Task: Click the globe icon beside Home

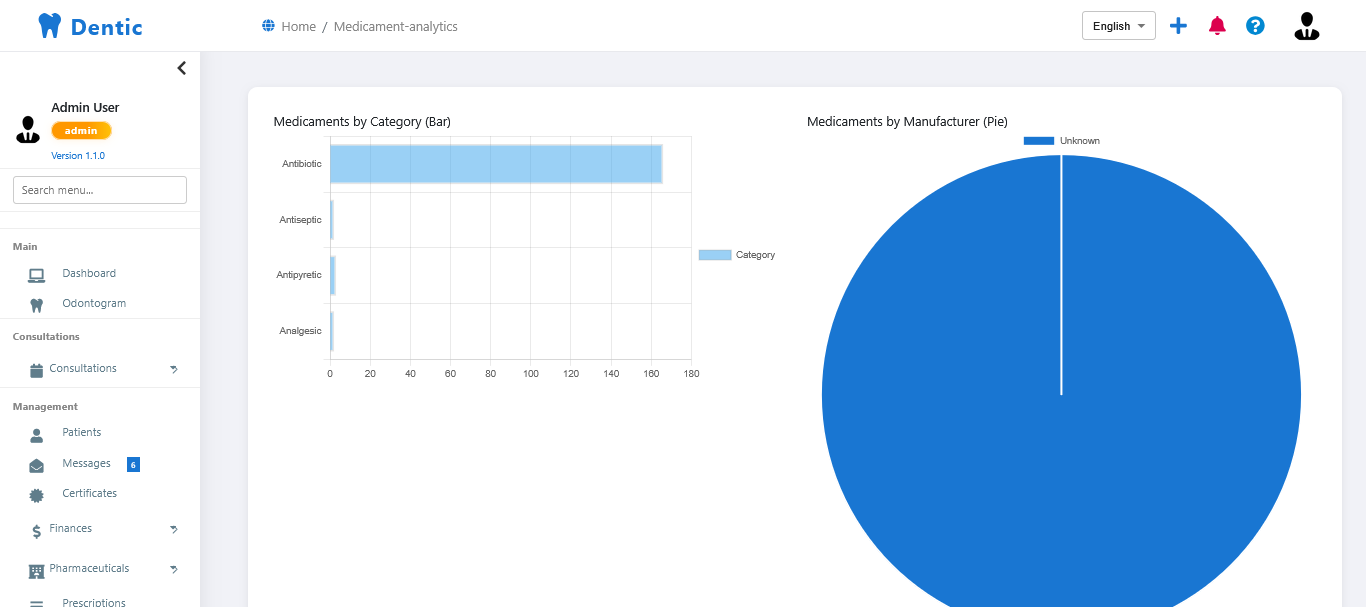Action: pyautogui.click(x=268, y=26)
